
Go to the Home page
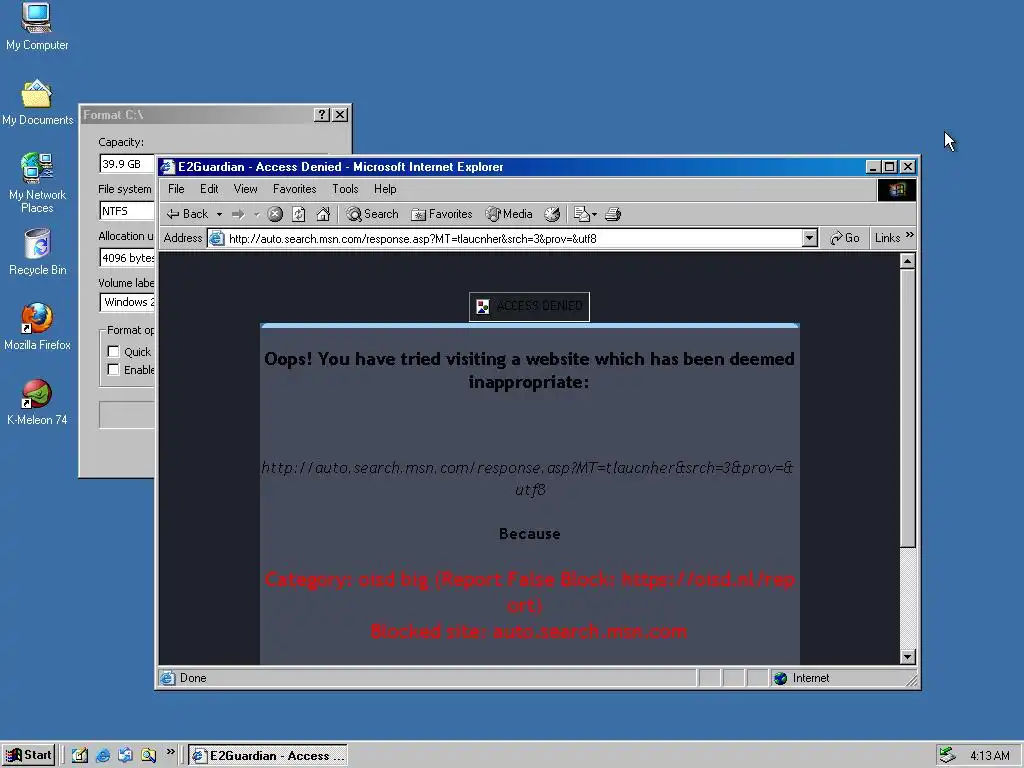tap(323, 214)
